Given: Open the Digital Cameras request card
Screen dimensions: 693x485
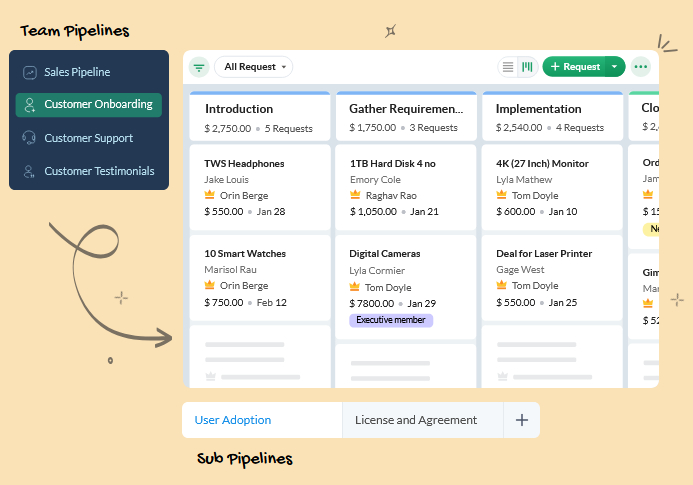Looking at the screenshot, I should (x=406, y=287).
